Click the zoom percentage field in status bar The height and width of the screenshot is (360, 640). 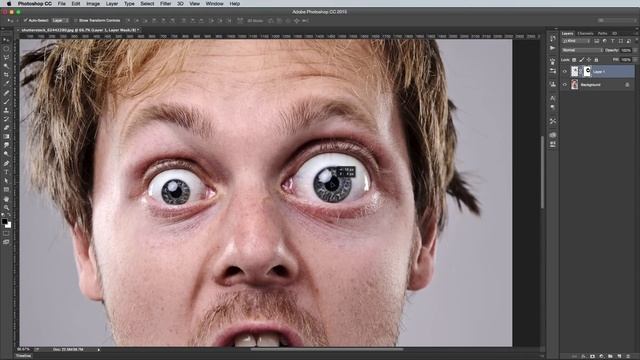click(24, 349)
